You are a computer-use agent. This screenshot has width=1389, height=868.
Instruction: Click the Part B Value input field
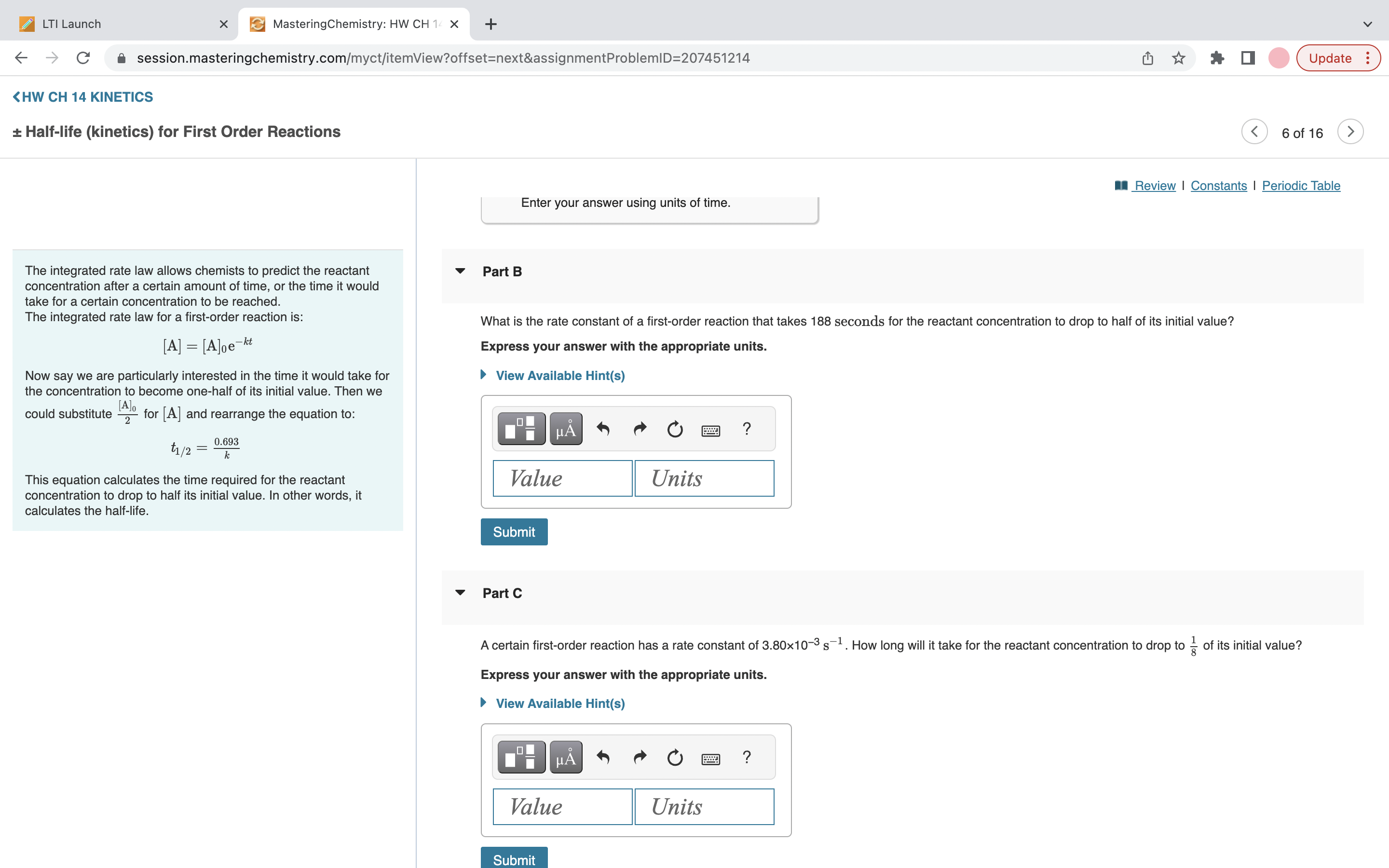(x=562, y=478)
